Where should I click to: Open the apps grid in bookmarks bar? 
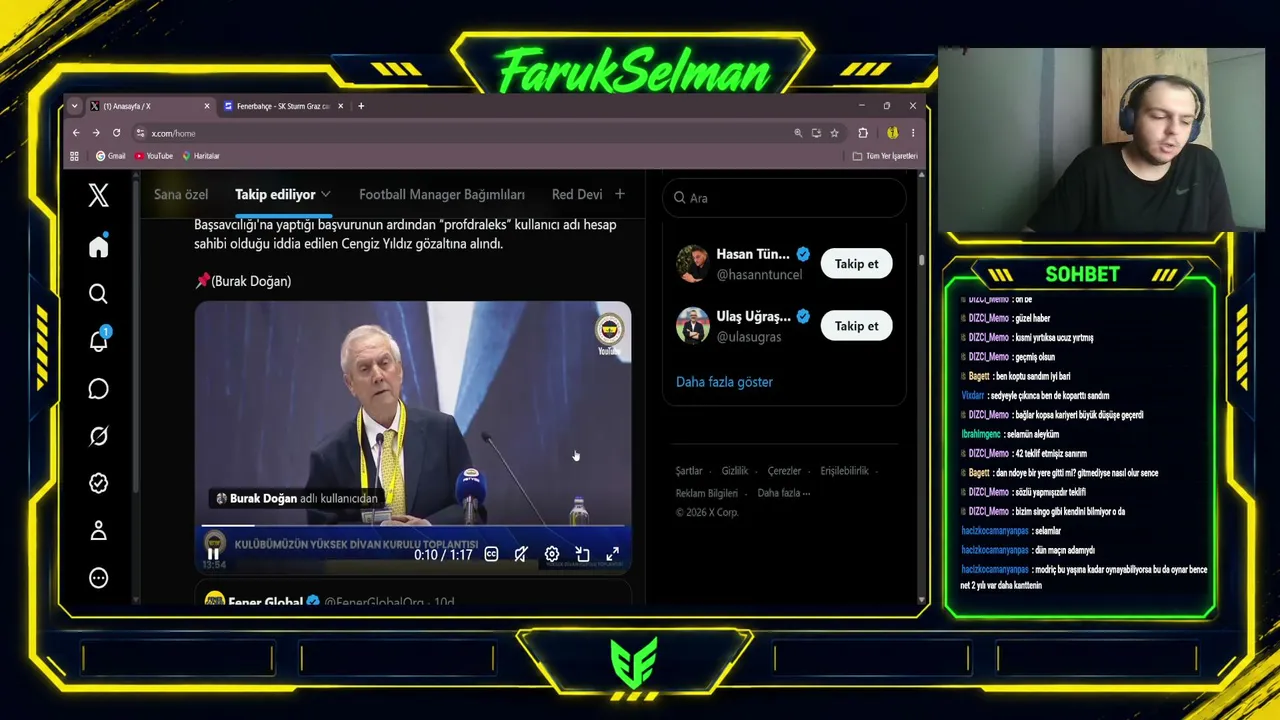tap(74, 156)
